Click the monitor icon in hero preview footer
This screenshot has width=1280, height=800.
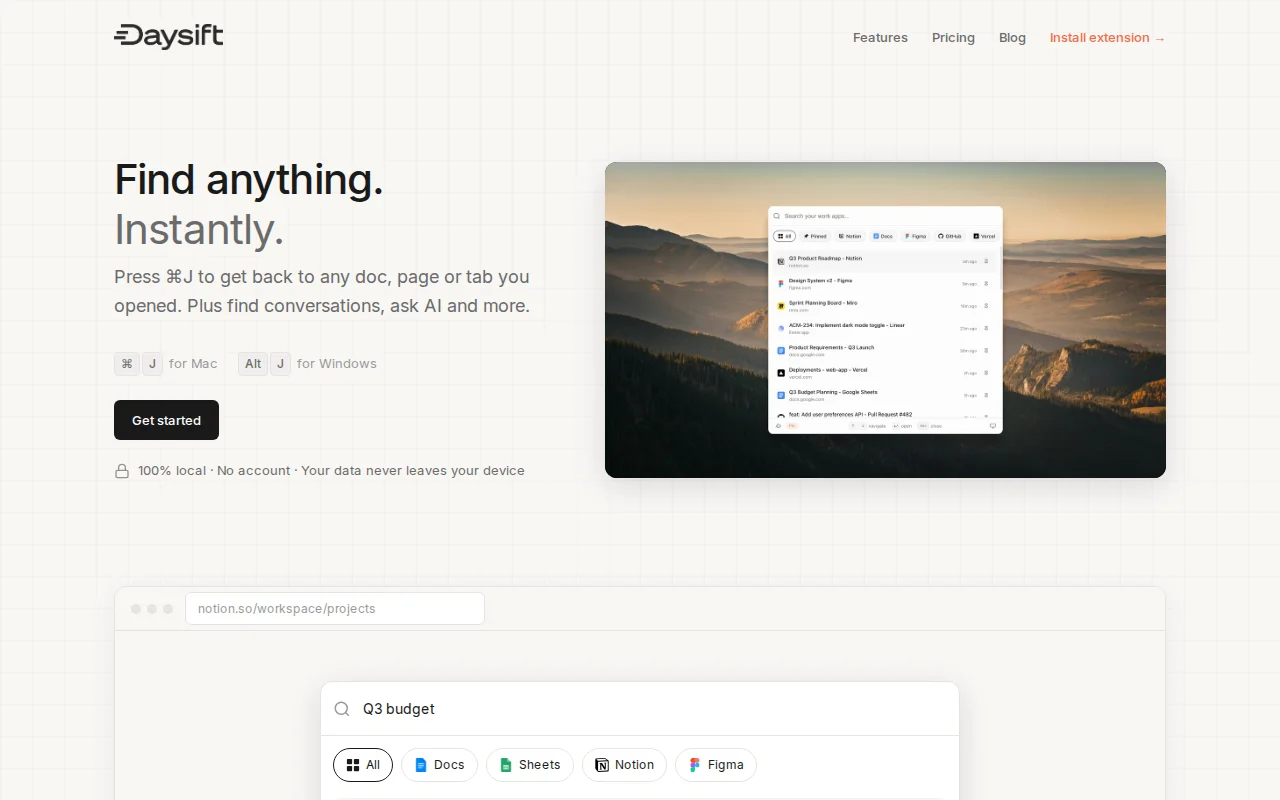tap(993, 426)
